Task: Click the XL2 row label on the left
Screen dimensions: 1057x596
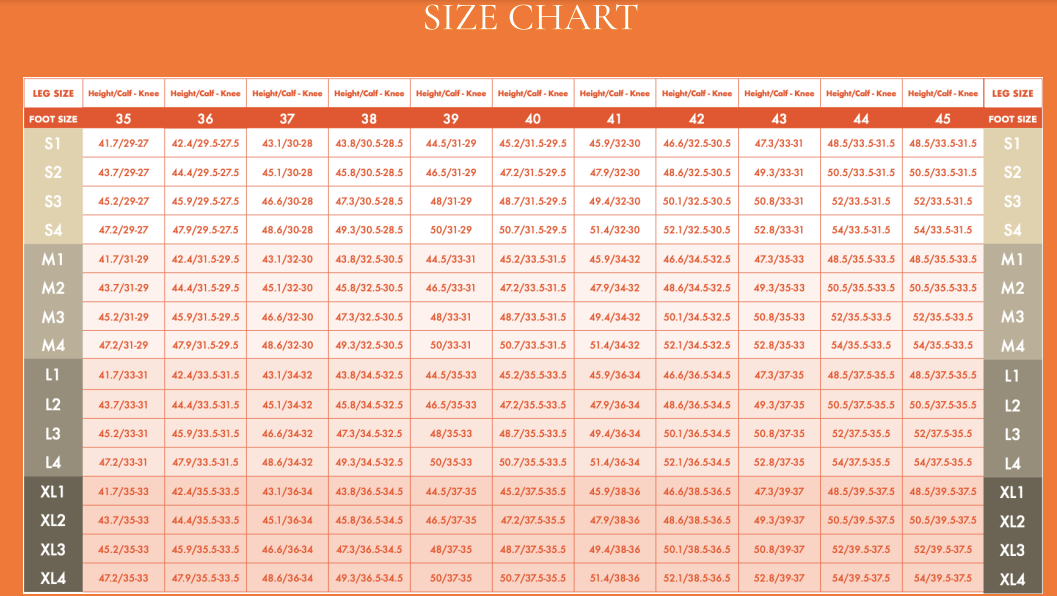Action: pyautogui.click(x=53, y=521)
